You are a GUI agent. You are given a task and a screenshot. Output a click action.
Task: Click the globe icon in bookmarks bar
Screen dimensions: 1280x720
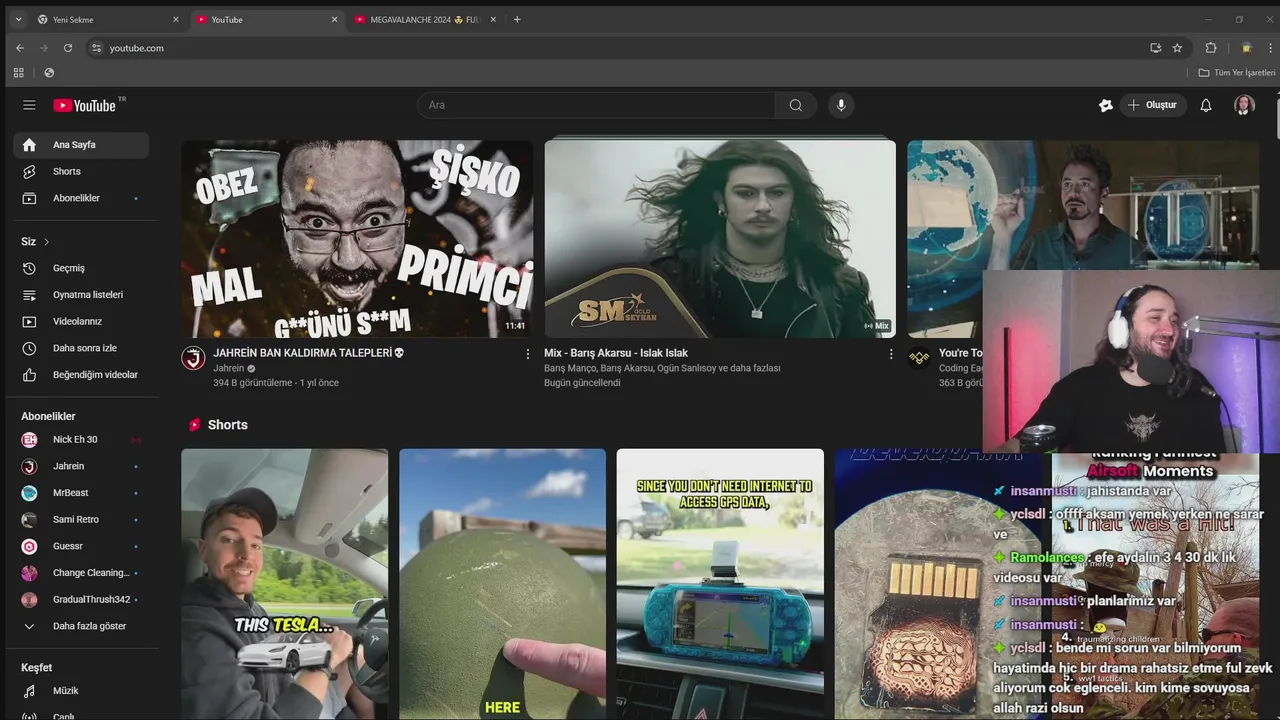[x=49, y=73]
